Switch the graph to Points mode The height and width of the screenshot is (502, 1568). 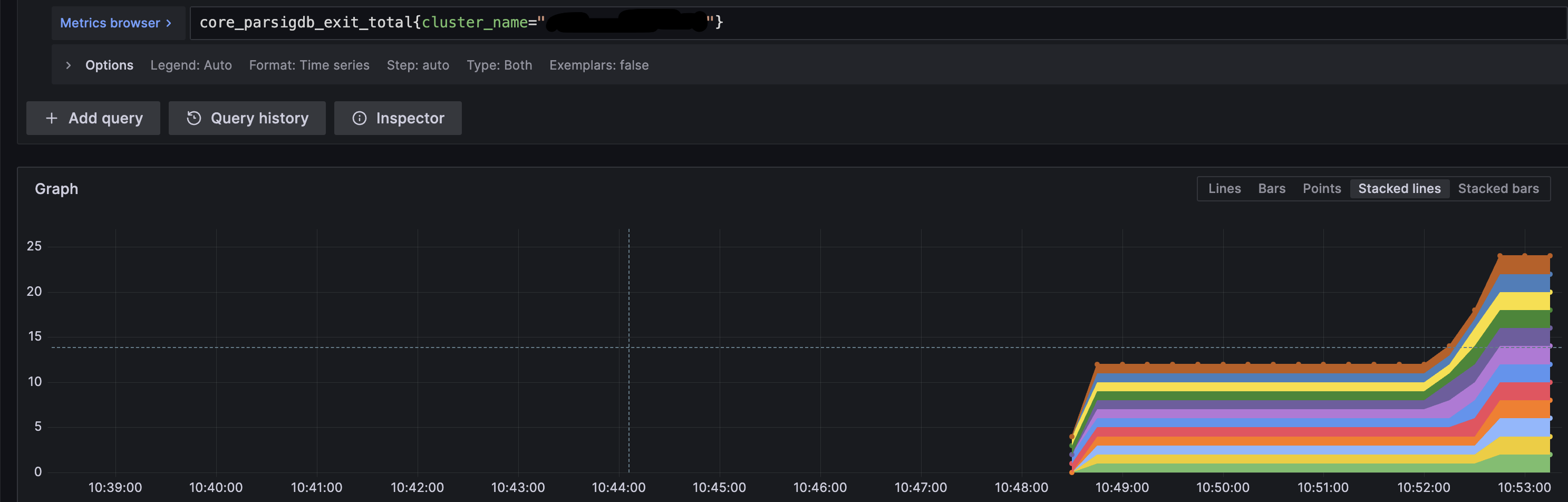point(1321,189)
